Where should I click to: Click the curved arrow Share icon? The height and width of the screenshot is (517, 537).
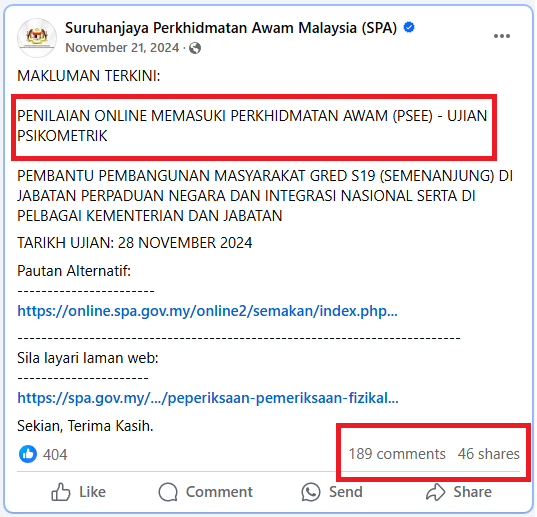coord(436,492)
